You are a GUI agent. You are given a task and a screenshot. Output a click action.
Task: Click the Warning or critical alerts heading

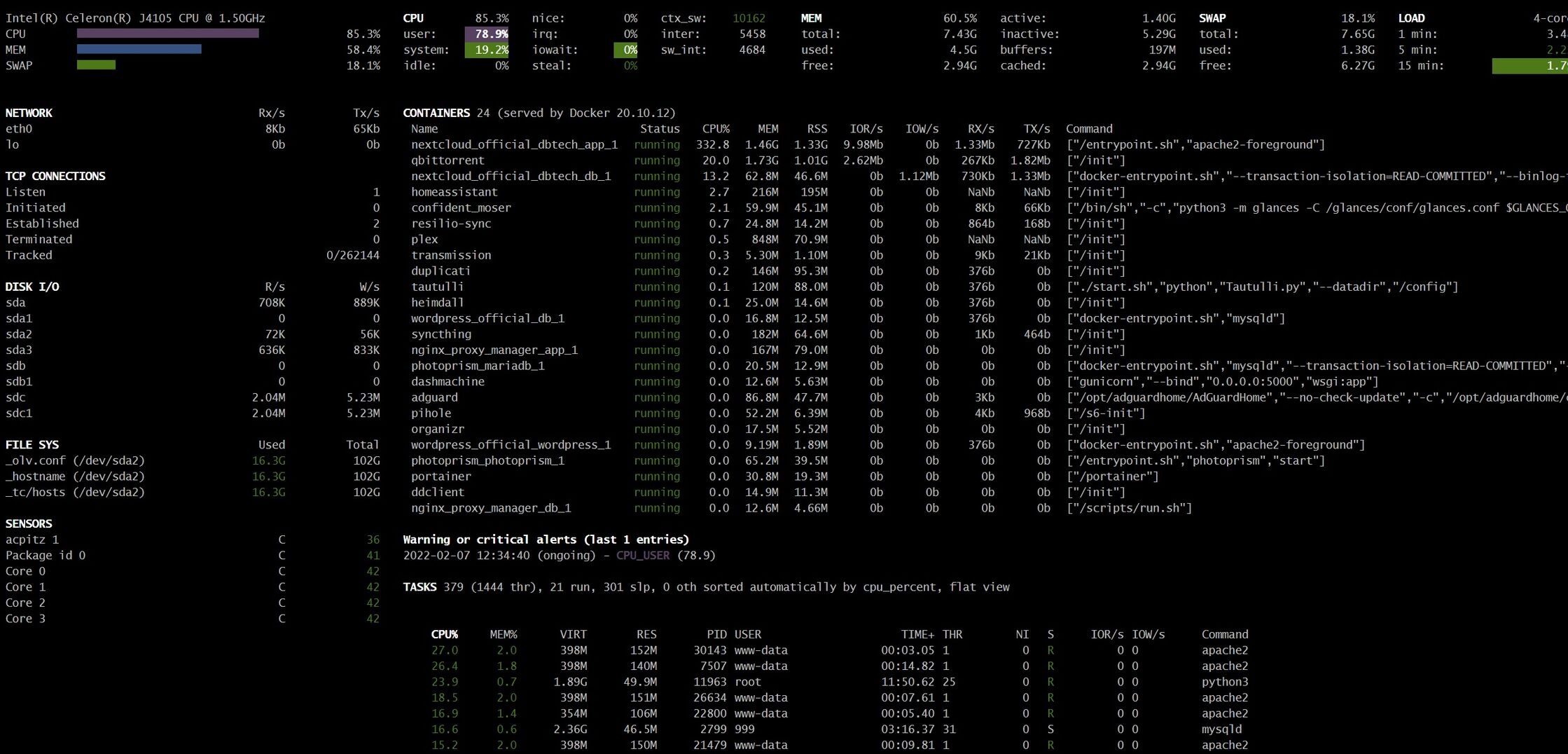(x=546, y=540)
